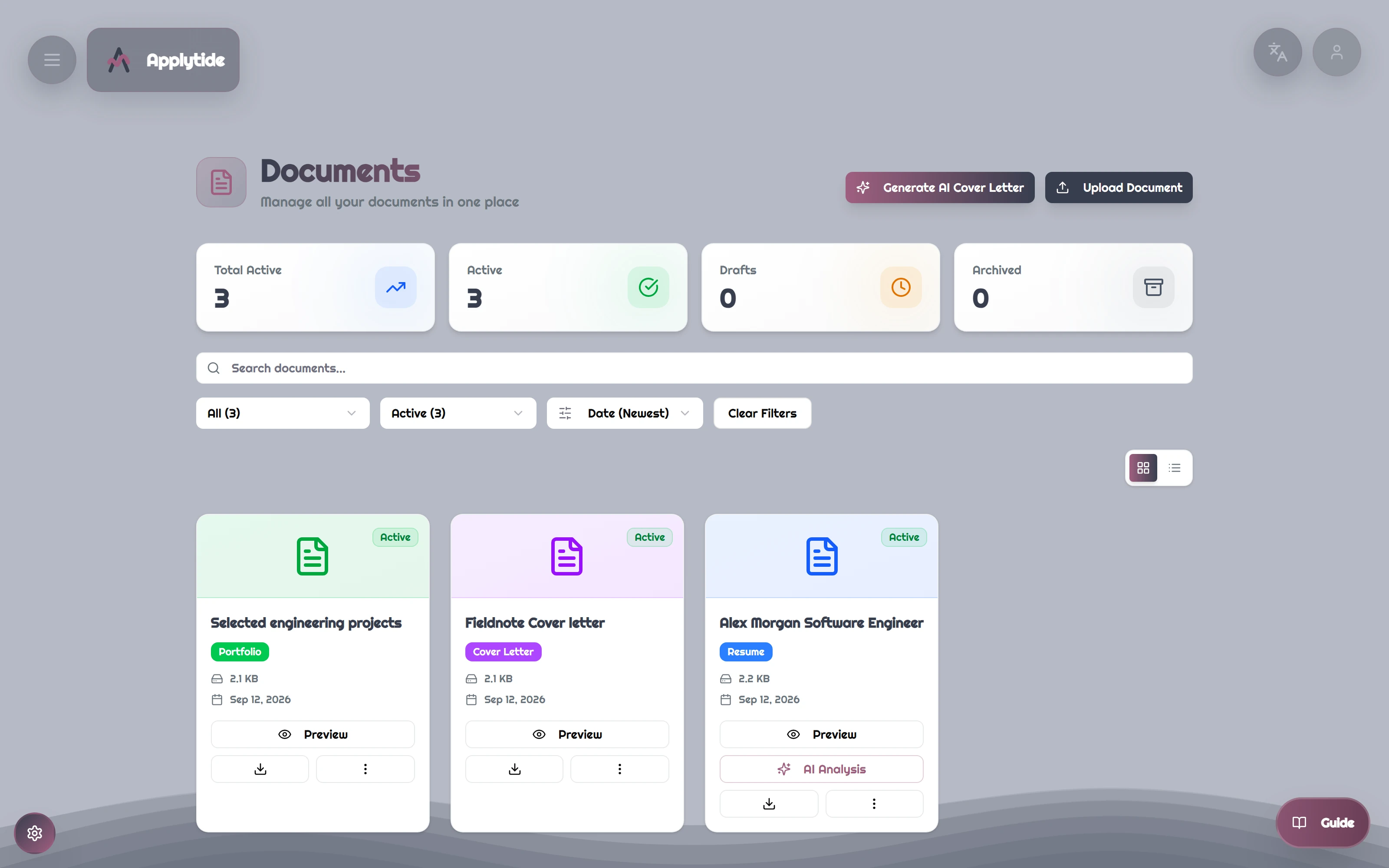The image size is (1389, 868).
Task: Click the Documents heading
Action: click(x=340, y=171)
